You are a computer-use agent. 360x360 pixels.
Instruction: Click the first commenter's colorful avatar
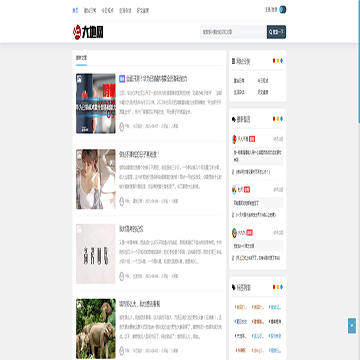tap(234, 139)
